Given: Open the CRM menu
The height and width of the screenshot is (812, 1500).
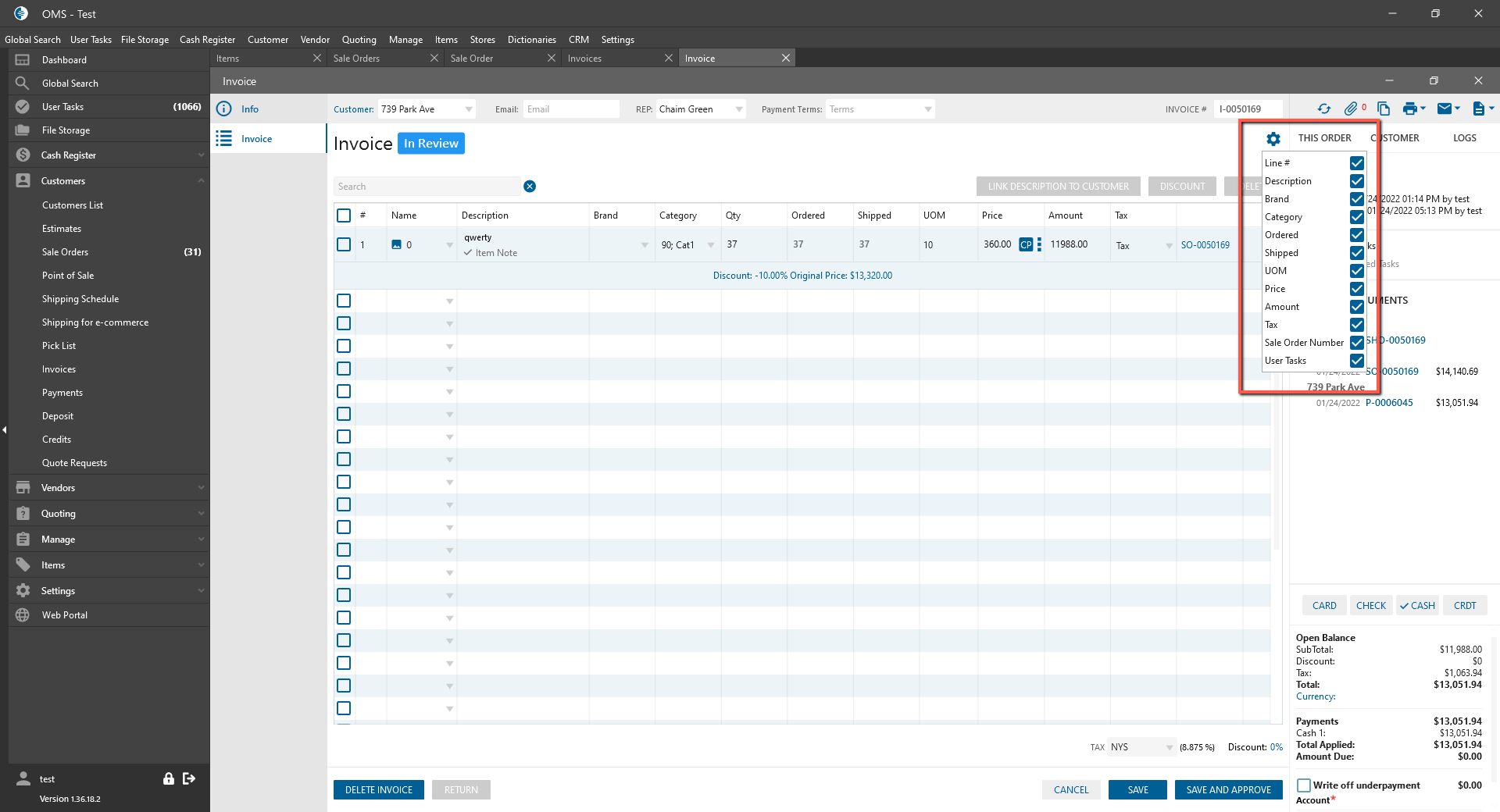Looking at the screenshot, I should pos(579,40).
